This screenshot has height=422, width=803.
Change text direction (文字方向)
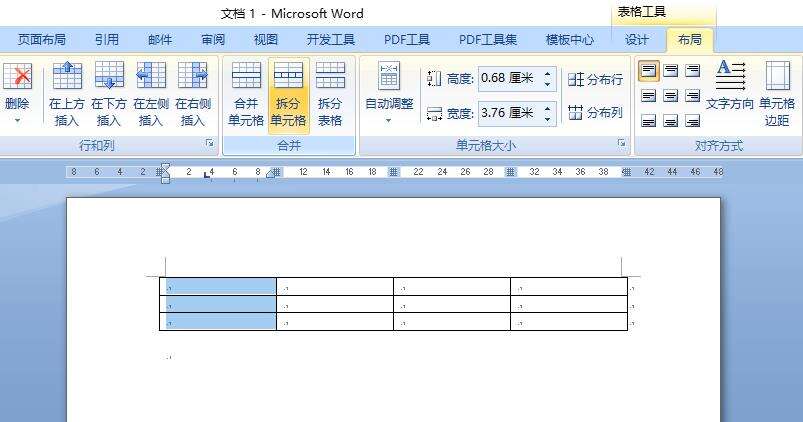pyautogui.click(x=730, y=85)
